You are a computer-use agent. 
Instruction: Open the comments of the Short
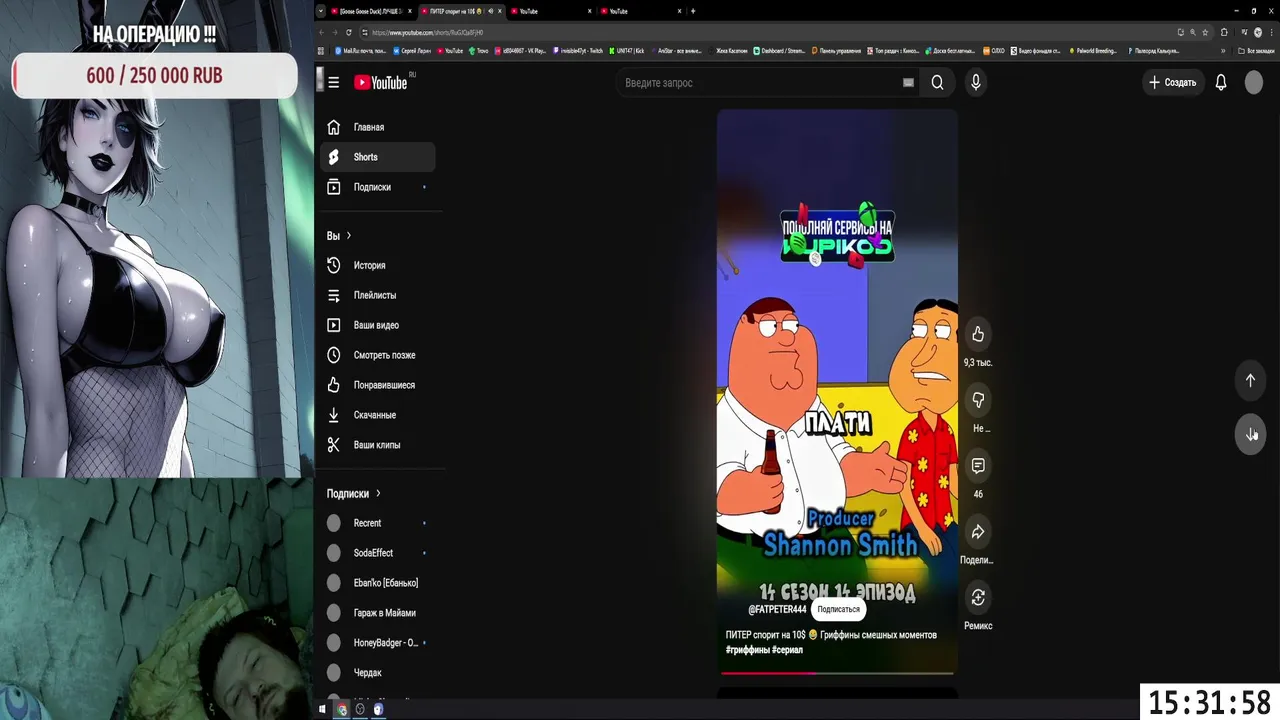[x=978, y=466]
